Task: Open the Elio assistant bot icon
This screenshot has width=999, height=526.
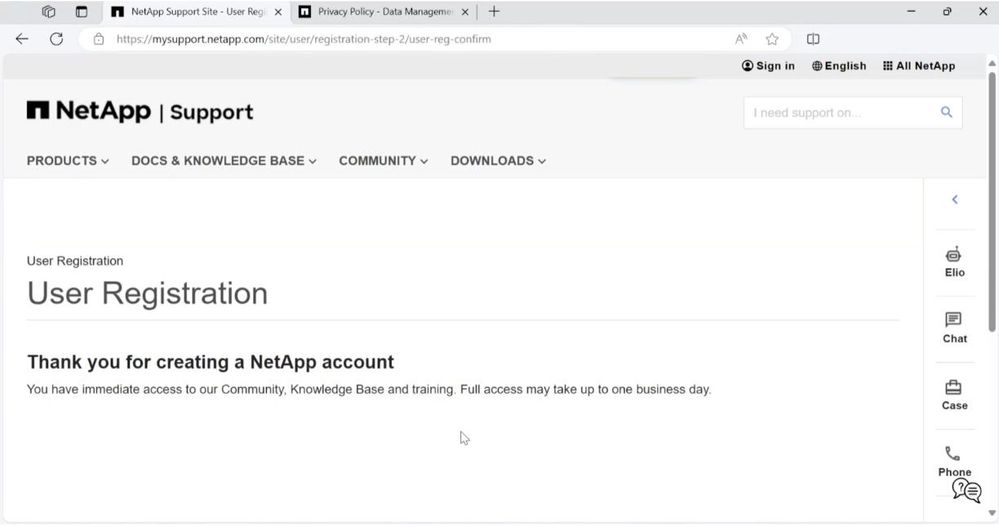Action: (954, 256)
